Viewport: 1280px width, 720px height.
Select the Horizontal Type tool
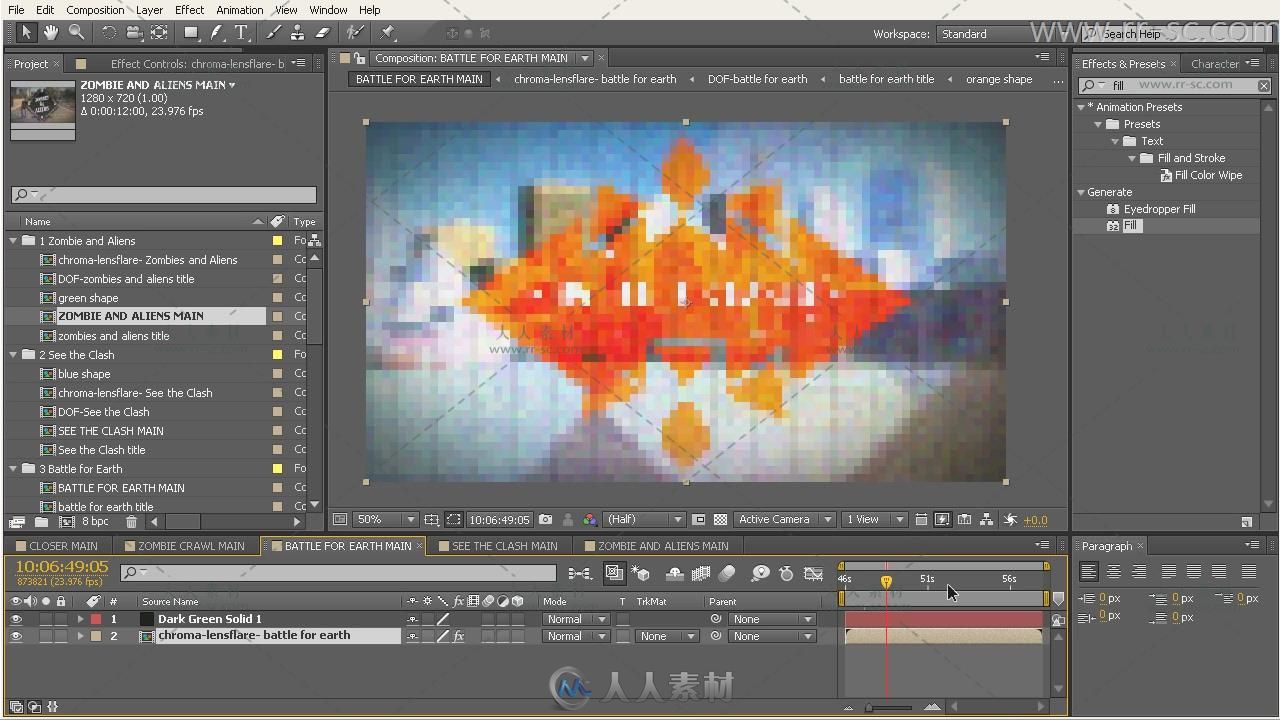click(x=241, y=33)
